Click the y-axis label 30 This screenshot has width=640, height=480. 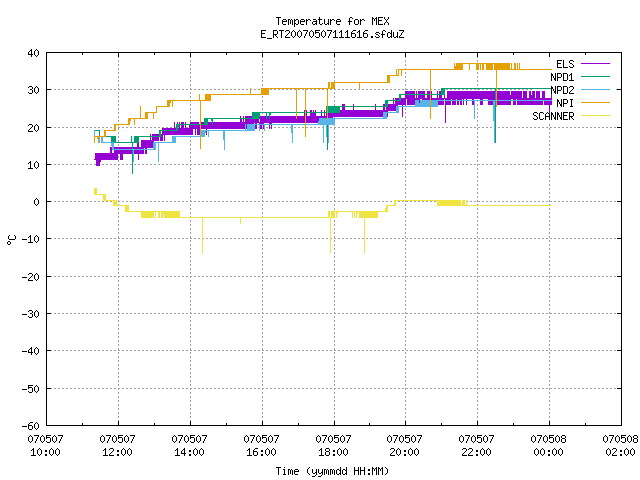[33, 90]
